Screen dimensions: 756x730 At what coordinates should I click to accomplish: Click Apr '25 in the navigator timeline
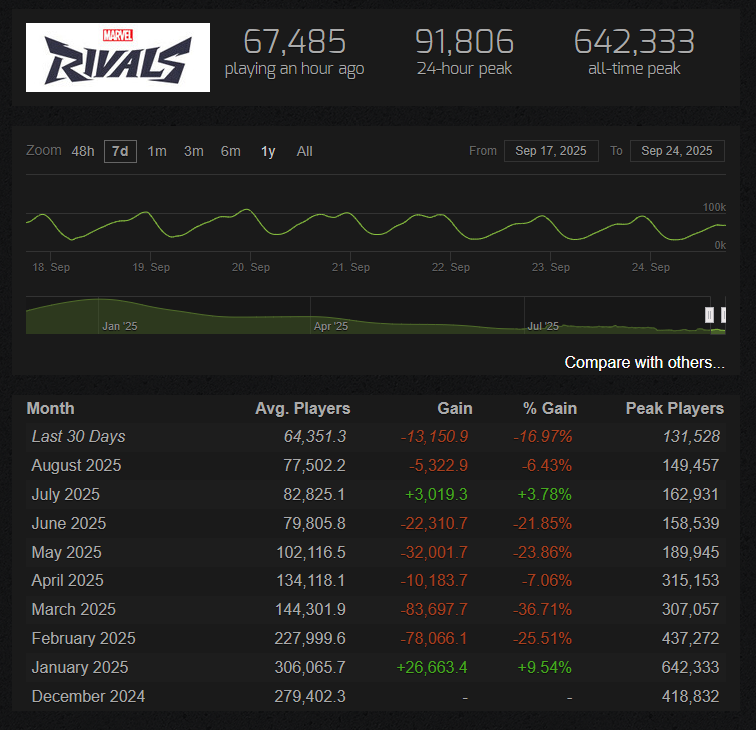click(331, 326)
